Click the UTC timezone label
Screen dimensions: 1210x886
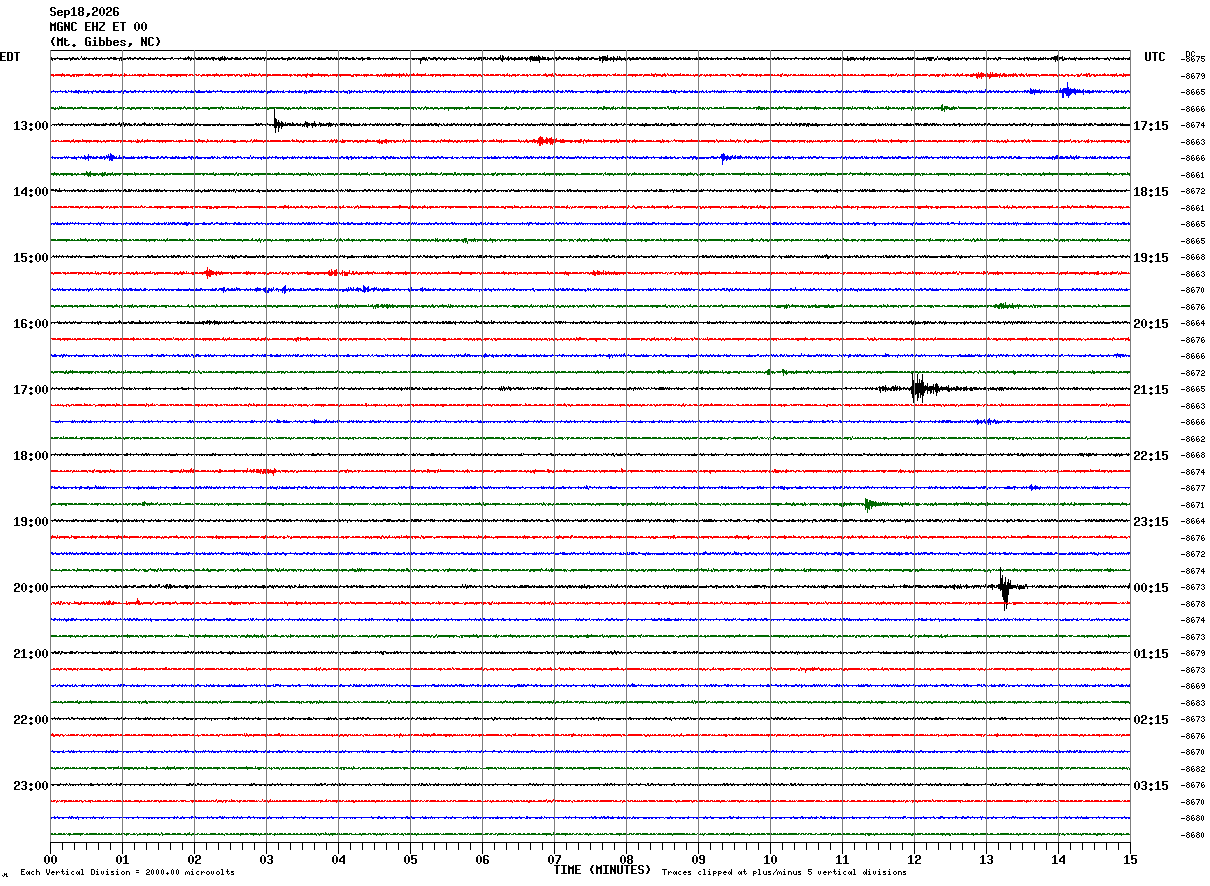click(x=1155, y=57)
